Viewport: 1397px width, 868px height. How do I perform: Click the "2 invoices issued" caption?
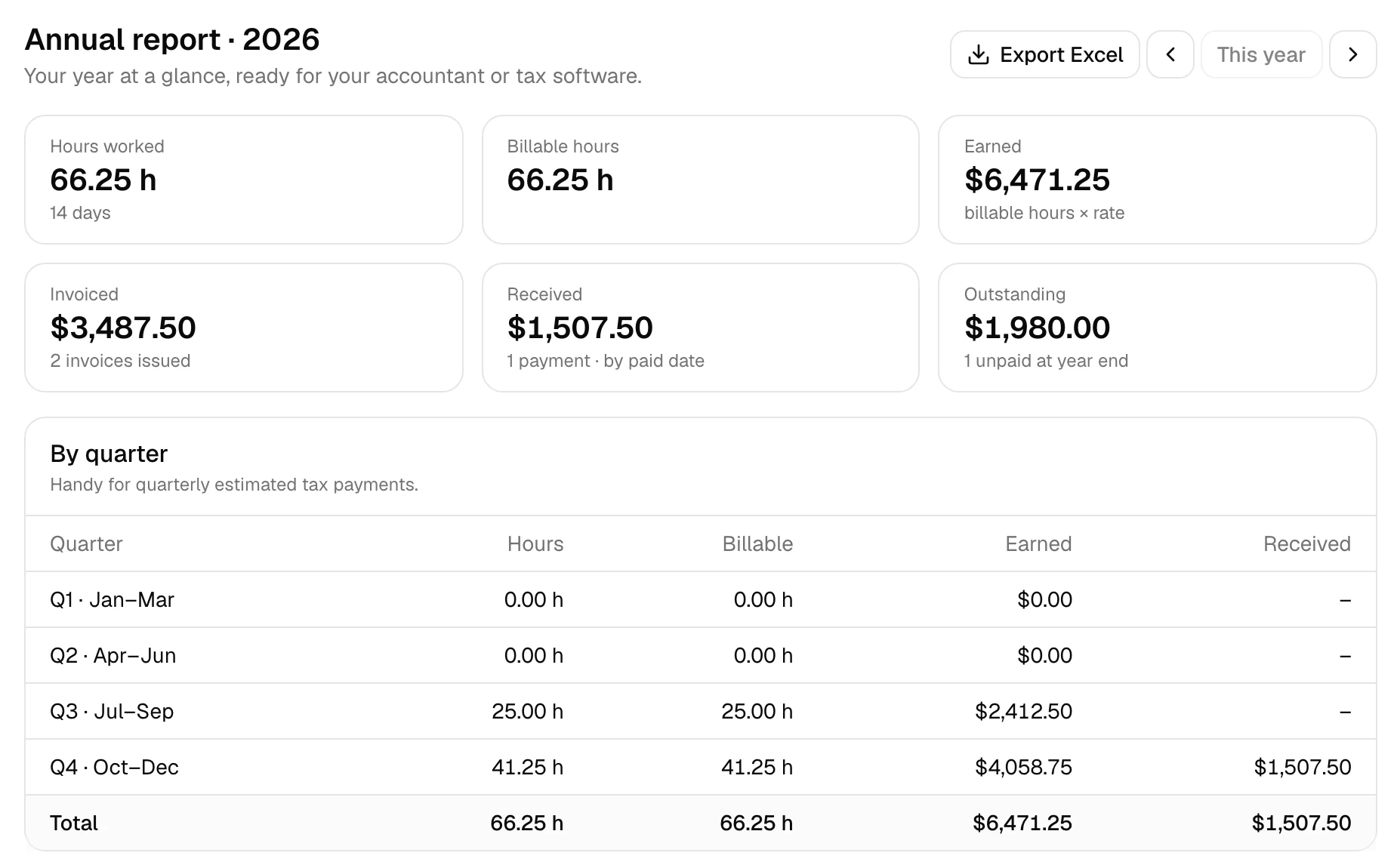(120, 361)
